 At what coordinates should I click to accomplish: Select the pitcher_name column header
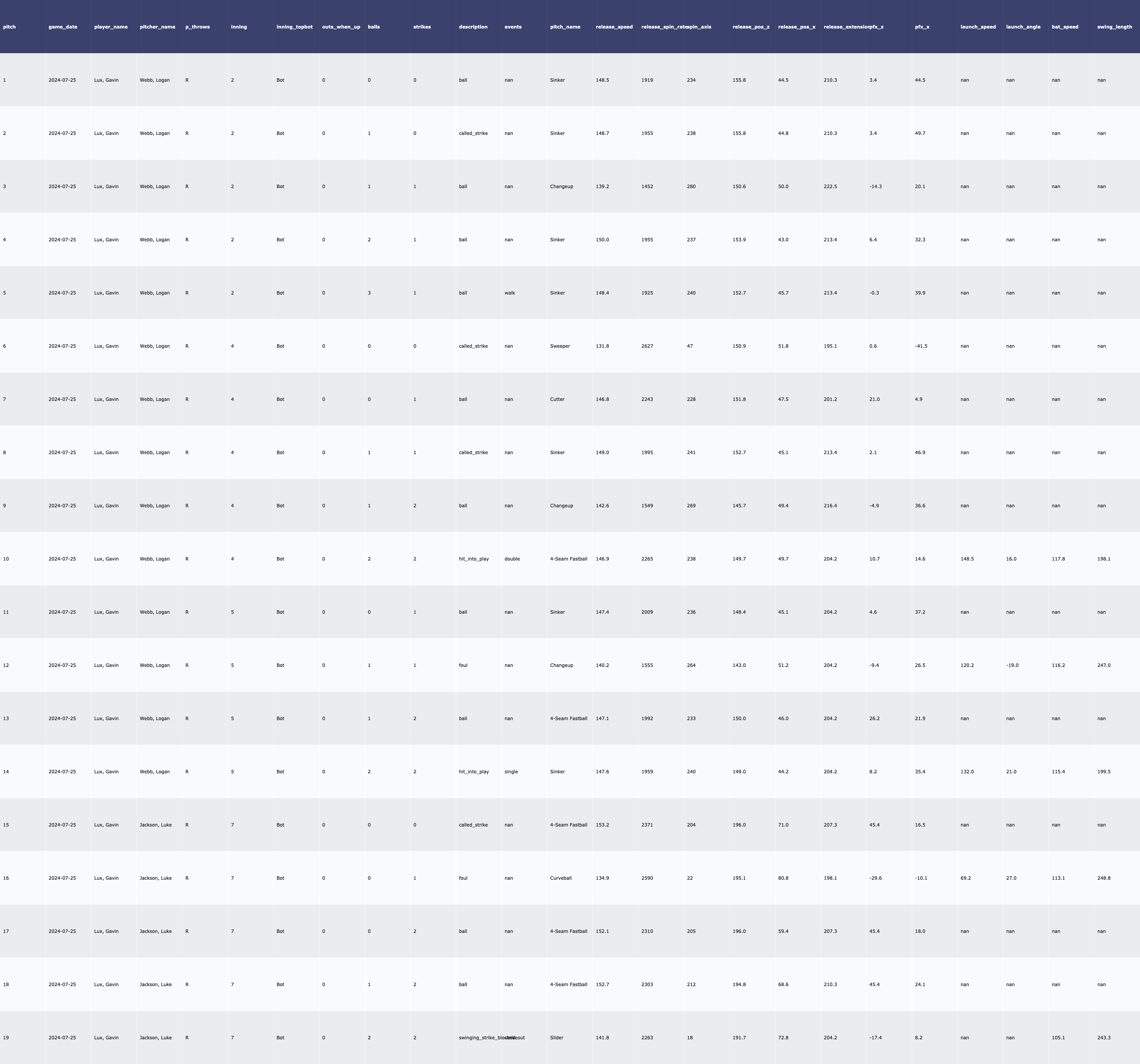[157, 27]
